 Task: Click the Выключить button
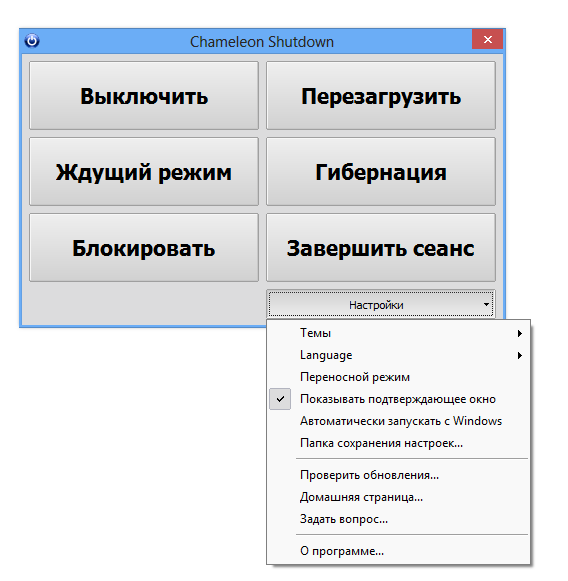tap(144, 96)
